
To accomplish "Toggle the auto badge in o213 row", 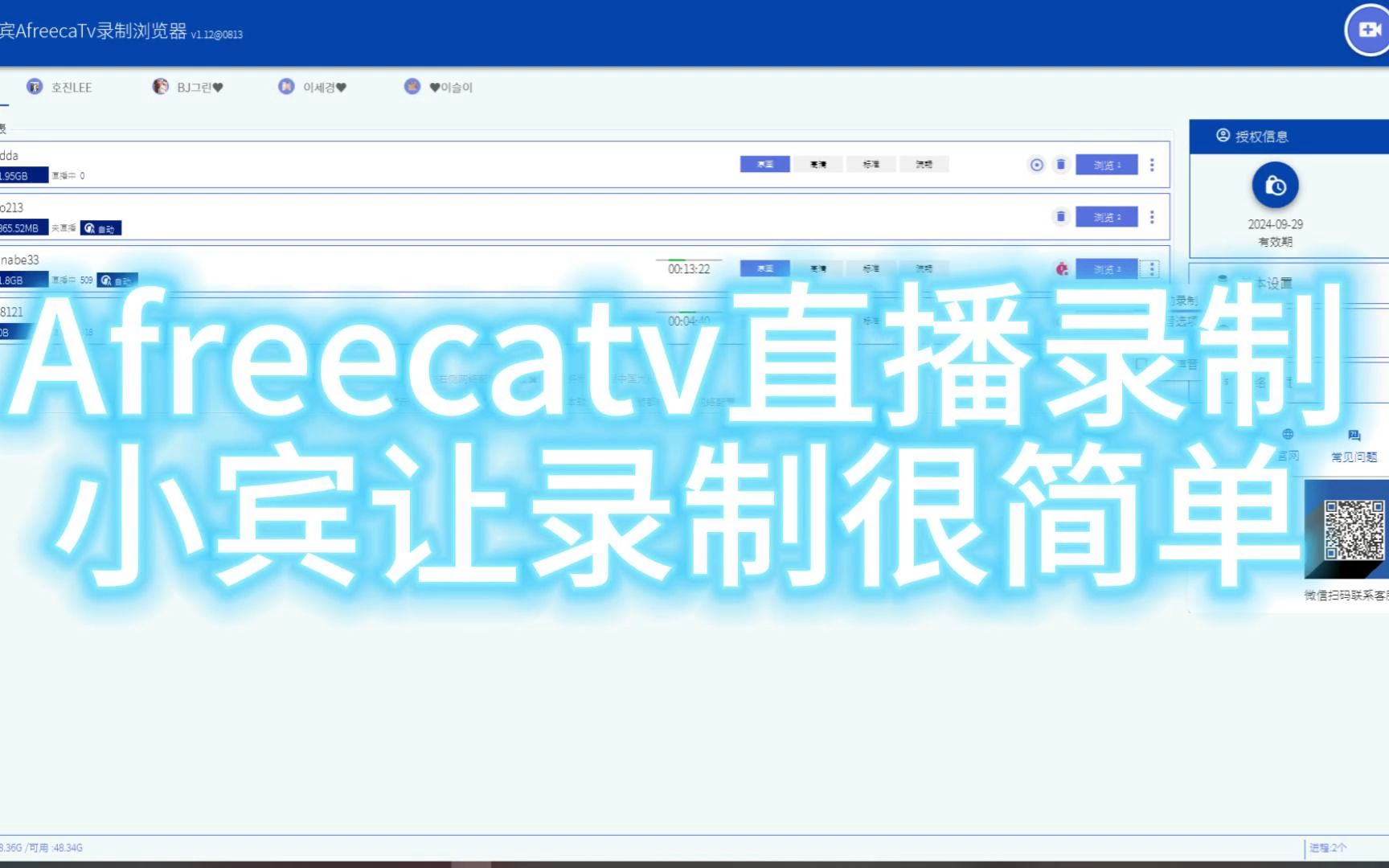I will 100,228.
